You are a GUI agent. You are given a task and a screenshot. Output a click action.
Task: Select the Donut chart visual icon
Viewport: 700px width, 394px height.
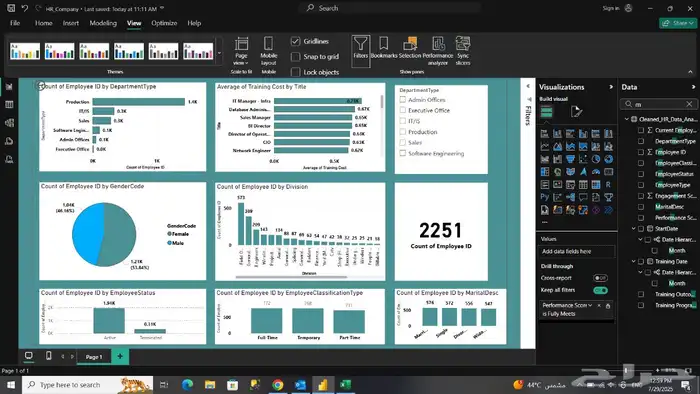pos(608,159)
